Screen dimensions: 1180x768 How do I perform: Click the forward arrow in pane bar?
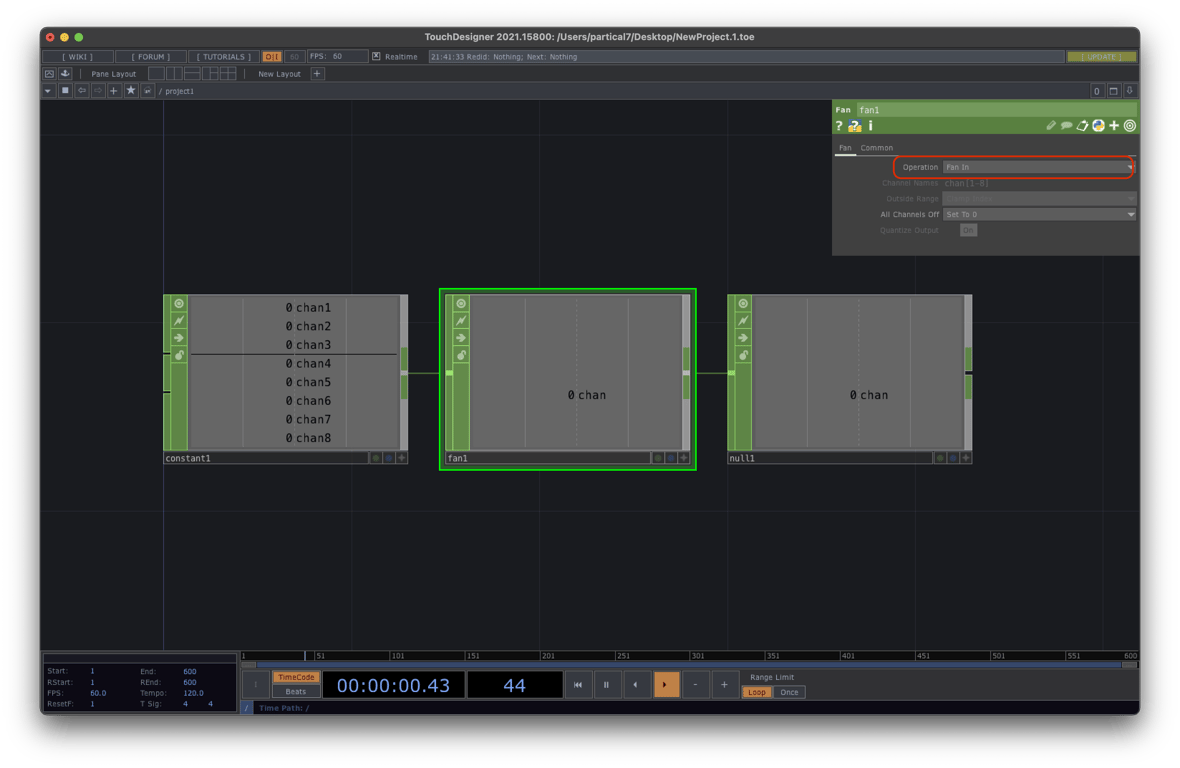click(x=98, y=91)
